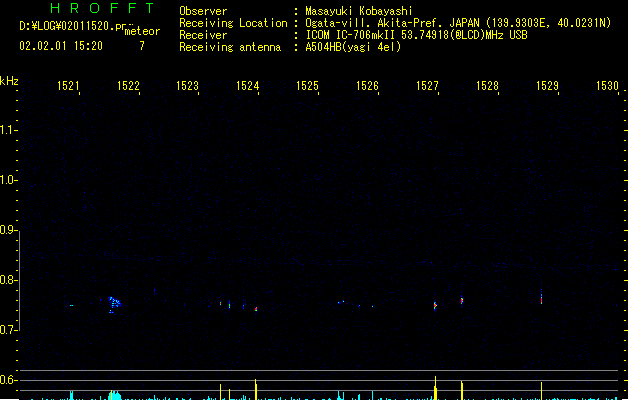Click the tallest yellow power spike near 1527
Image resolution: width=629 pixels, height=400 pixels.
[435, 388]
